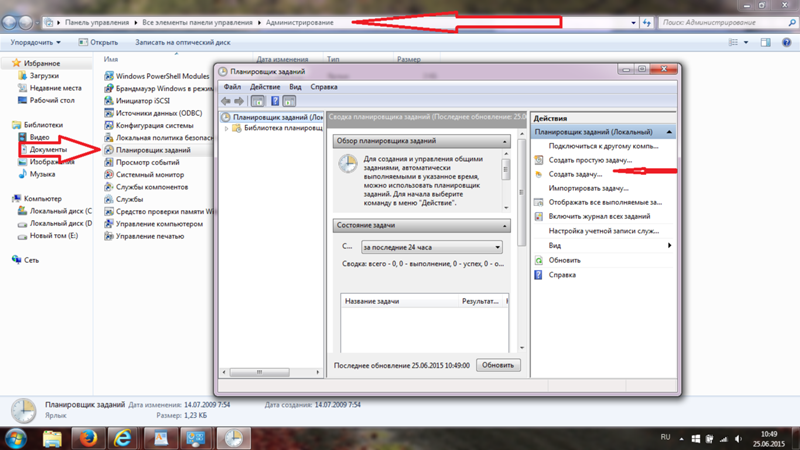
Task: Click Панель управления in the address bar
Action: coord(97,22)
